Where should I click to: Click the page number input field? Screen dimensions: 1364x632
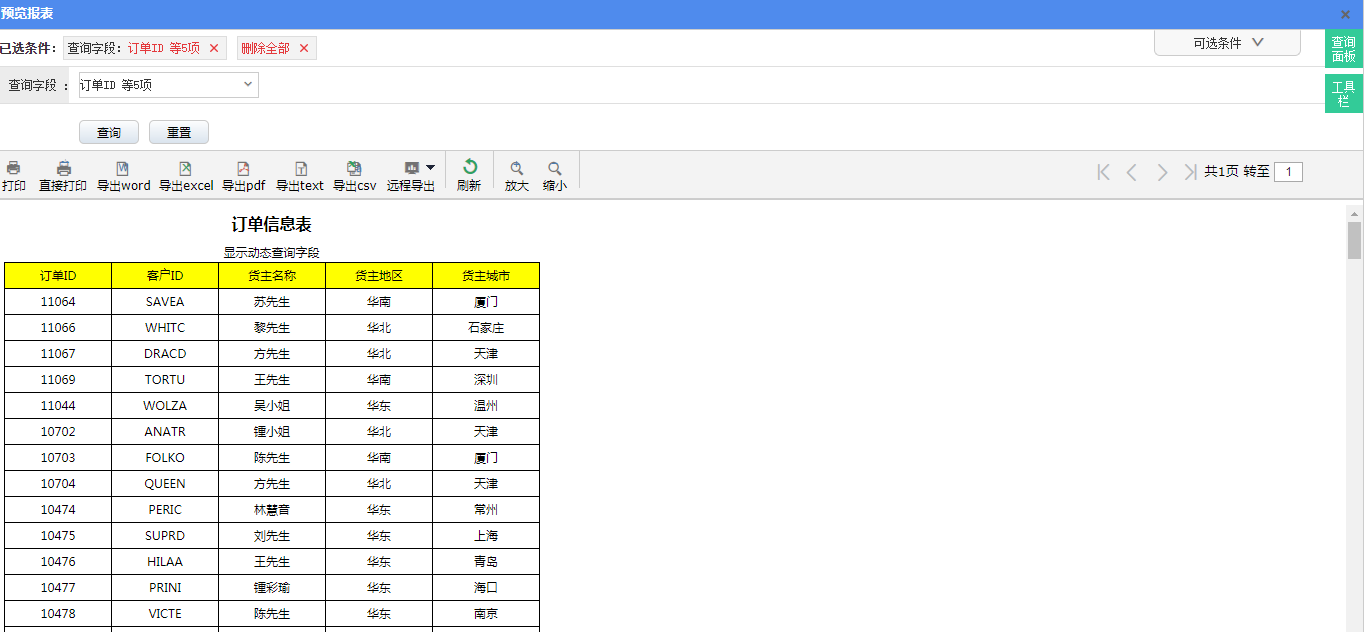1288,172
